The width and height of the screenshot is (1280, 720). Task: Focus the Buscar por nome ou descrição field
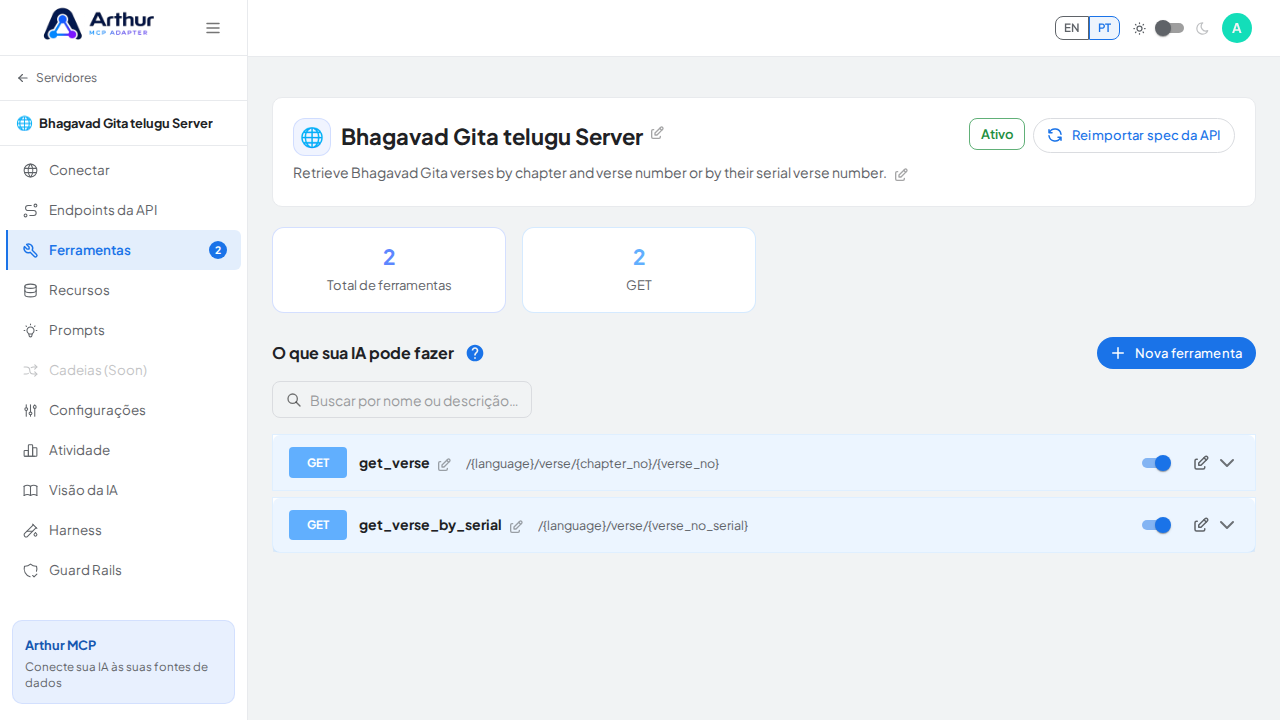click(402, 400)
